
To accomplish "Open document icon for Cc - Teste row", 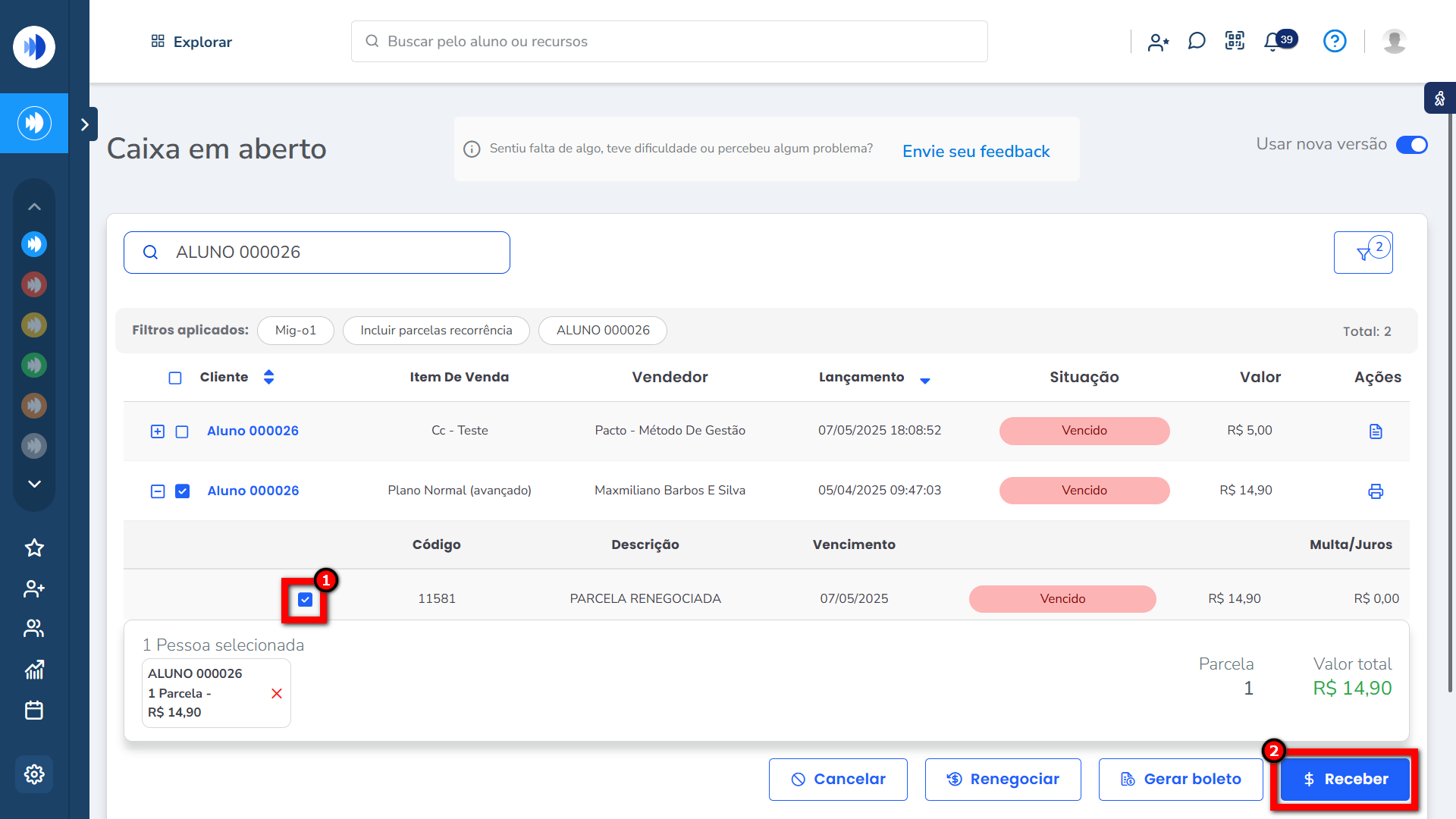I will click(1376, 431).
